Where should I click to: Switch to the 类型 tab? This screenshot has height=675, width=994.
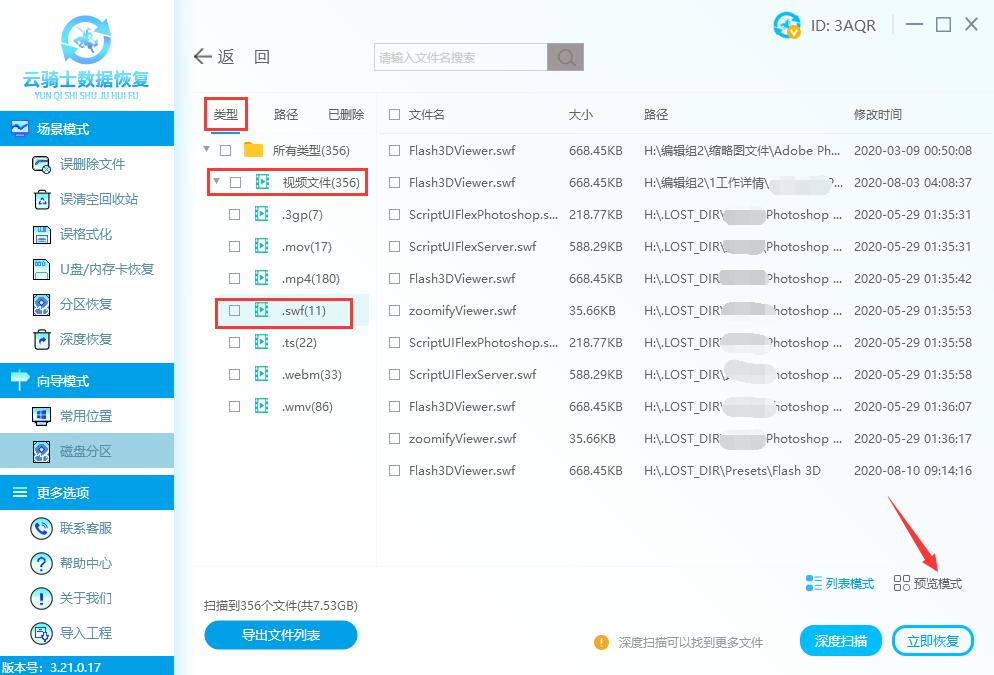pos(226,115)
